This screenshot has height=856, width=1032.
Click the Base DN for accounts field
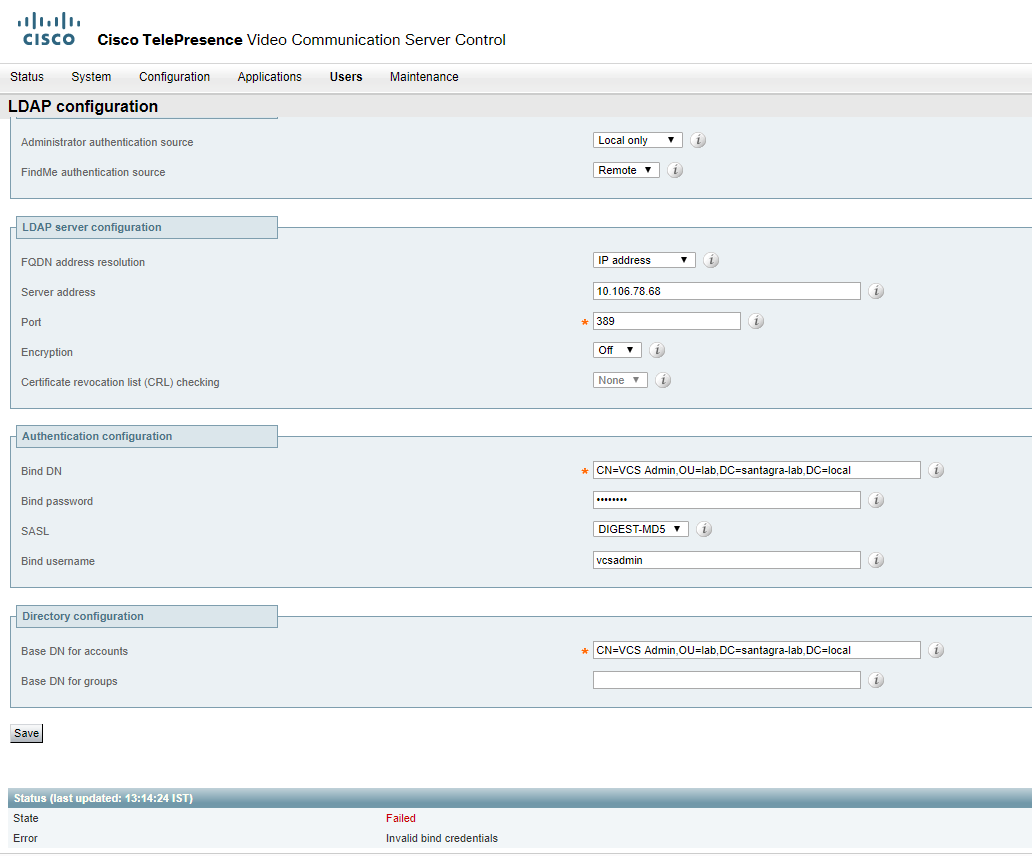pyautogui.click(x=757, y=650)
